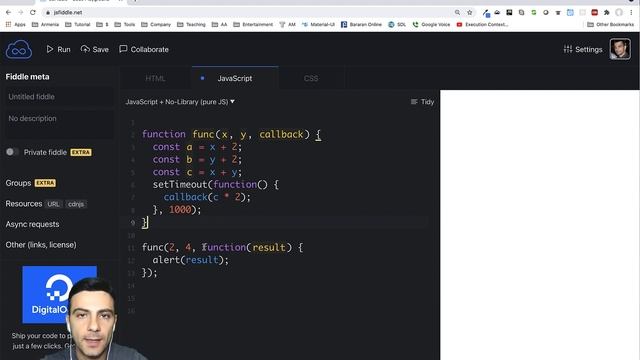
Task: Open the Google Voice bookmark
Action: pyautogui.click(x=431, y=24)
